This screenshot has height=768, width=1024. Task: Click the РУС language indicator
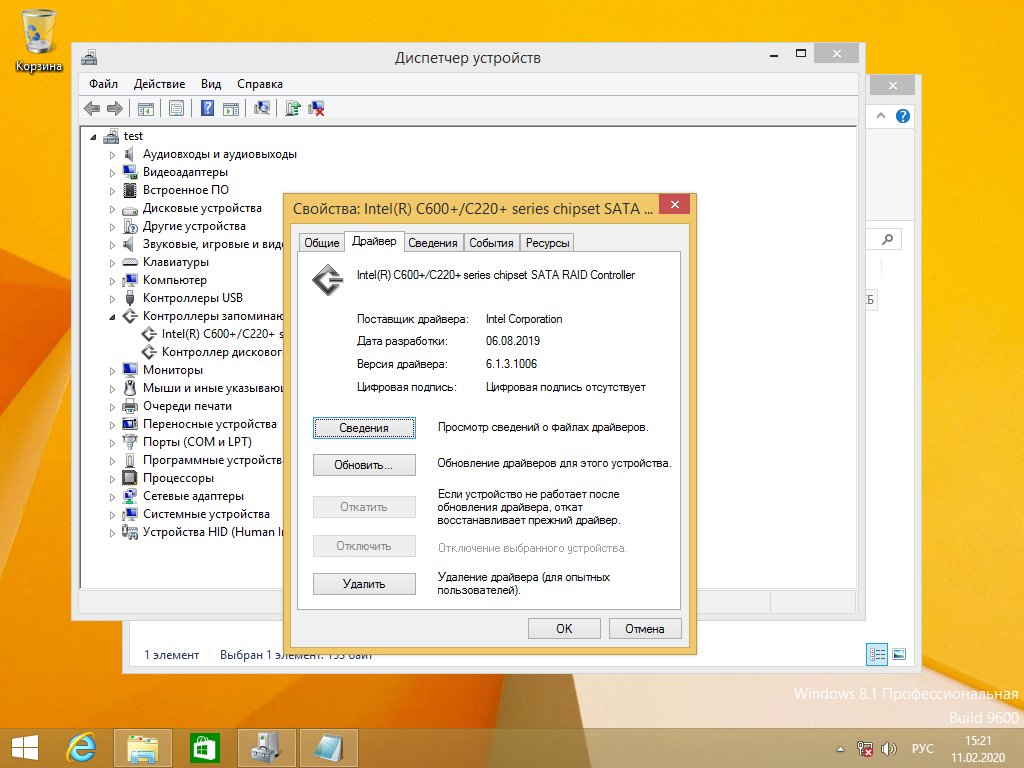[x=922, y=748]
